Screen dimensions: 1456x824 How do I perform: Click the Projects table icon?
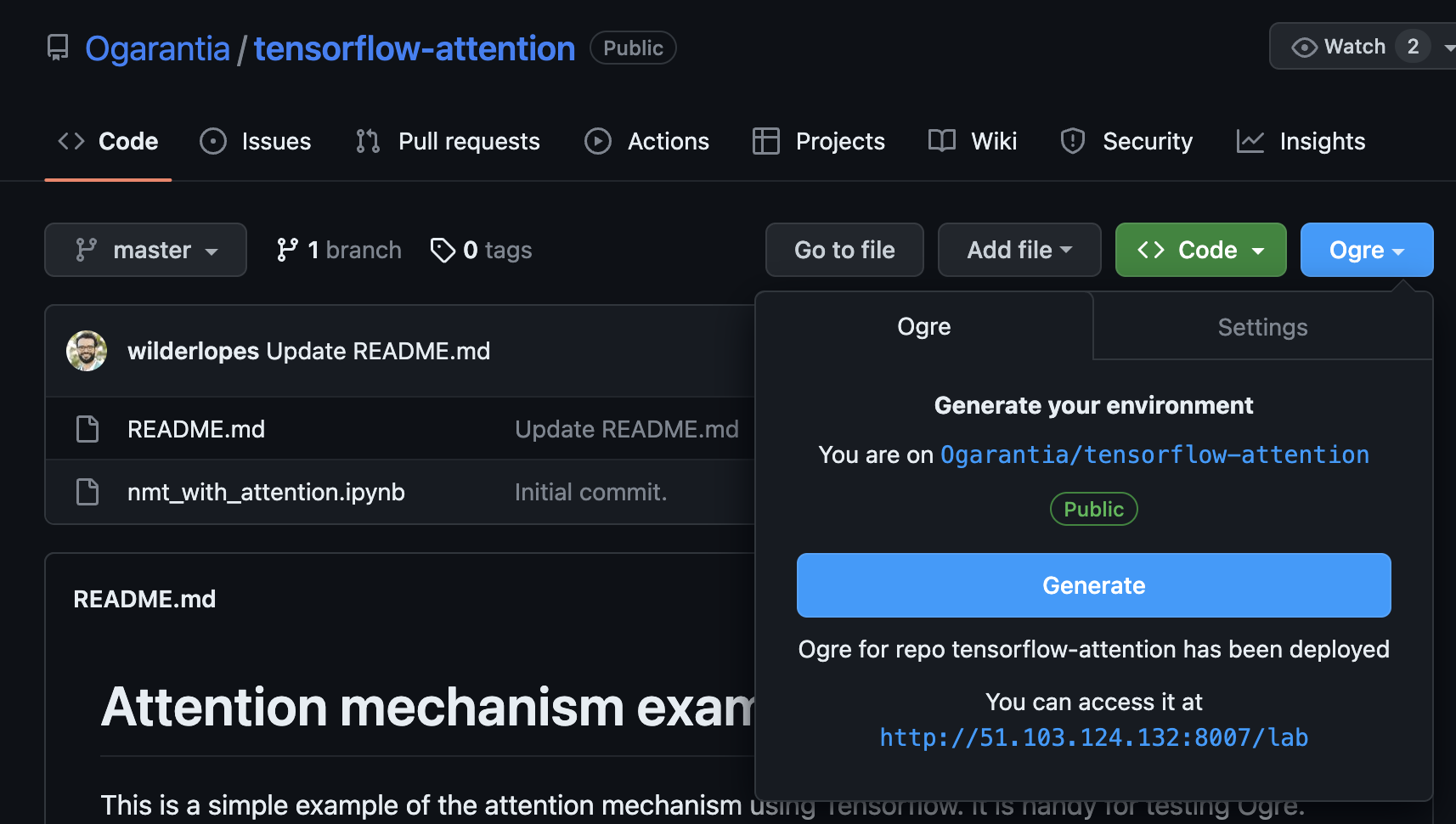[766, 141]
